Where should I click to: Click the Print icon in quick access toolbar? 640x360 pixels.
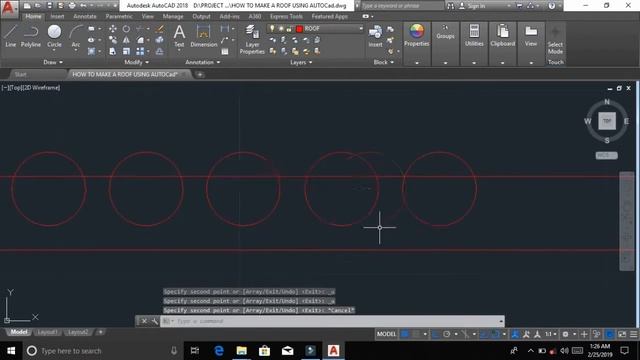tap(72, 6)
